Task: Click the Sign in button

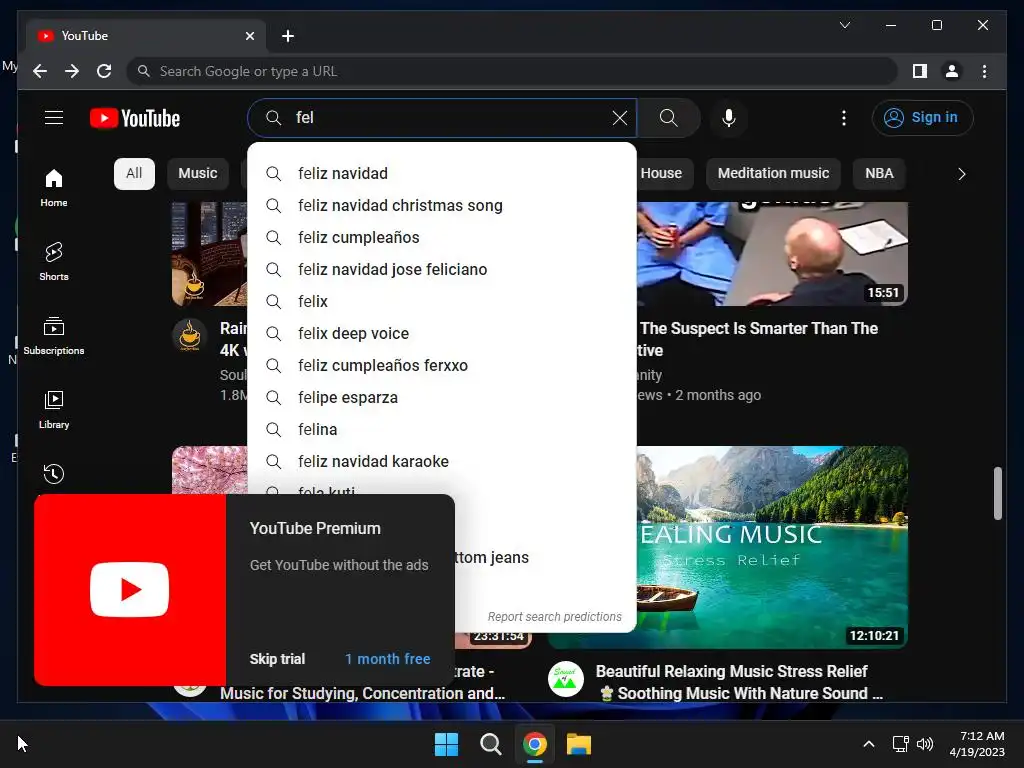Action: tap(922, 118)
